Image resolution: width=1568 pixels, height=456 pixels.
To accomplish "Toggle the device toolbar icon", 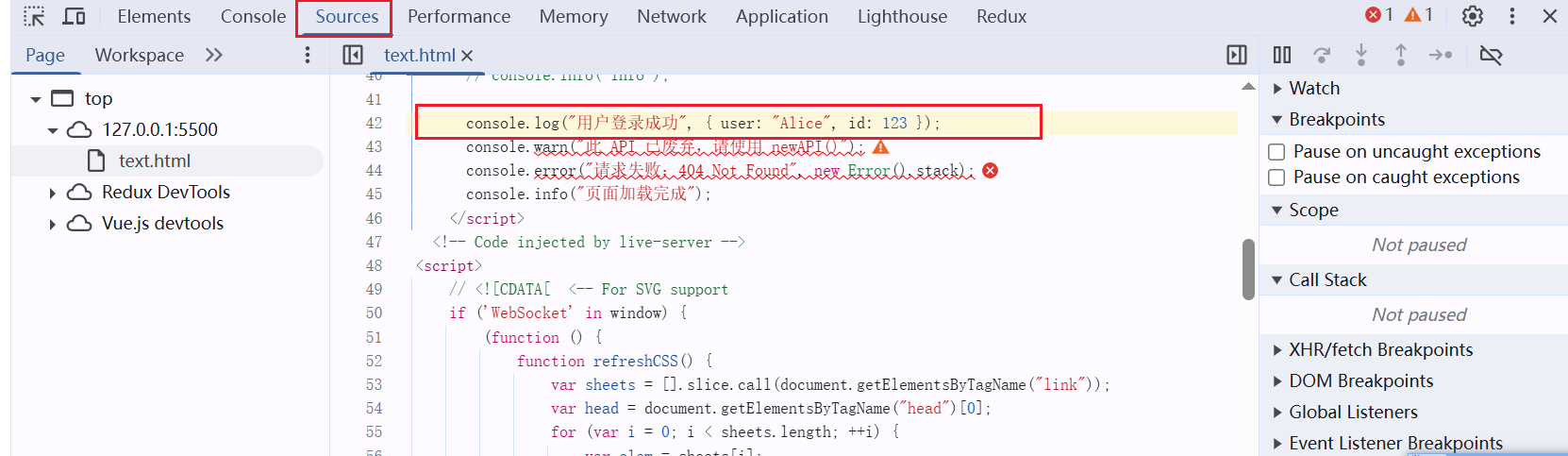I will pyautogui.click(x=74, y=16).
